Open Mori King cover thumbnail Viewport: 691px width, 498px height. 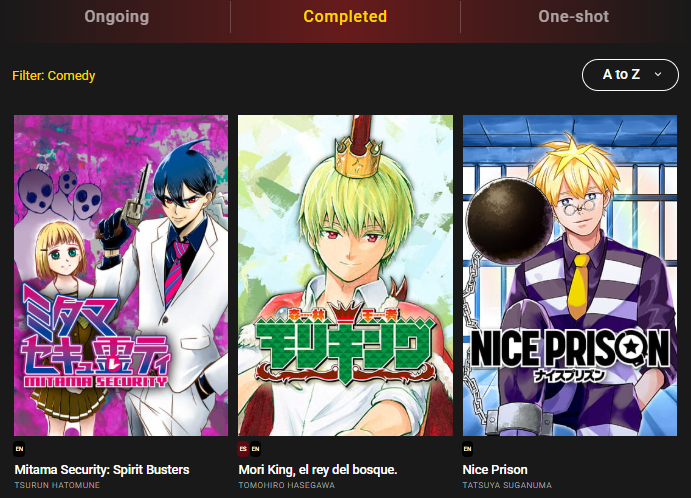tap(346, 275)
